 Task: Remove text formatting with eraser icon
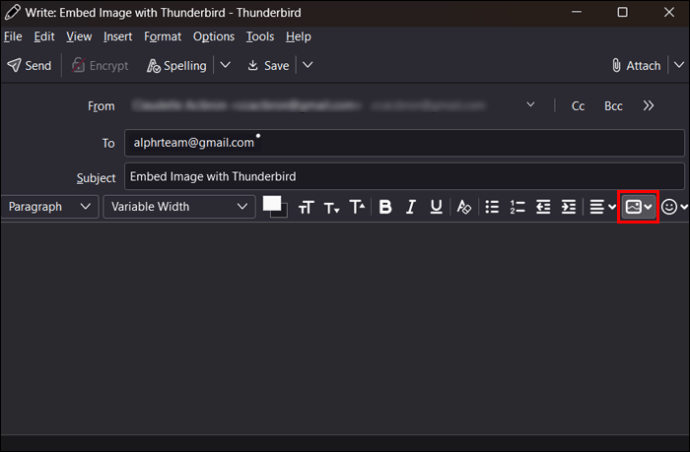(464, 207)
